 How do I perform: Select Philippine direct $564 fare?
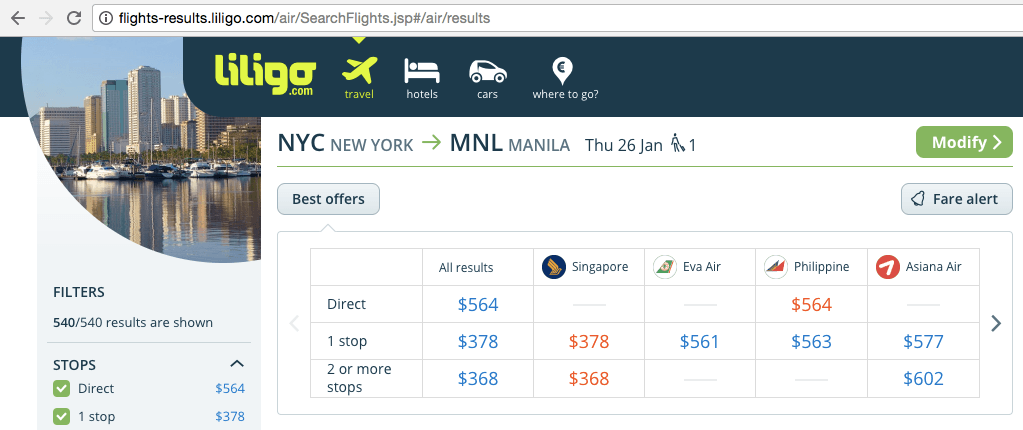coord(811,305)
